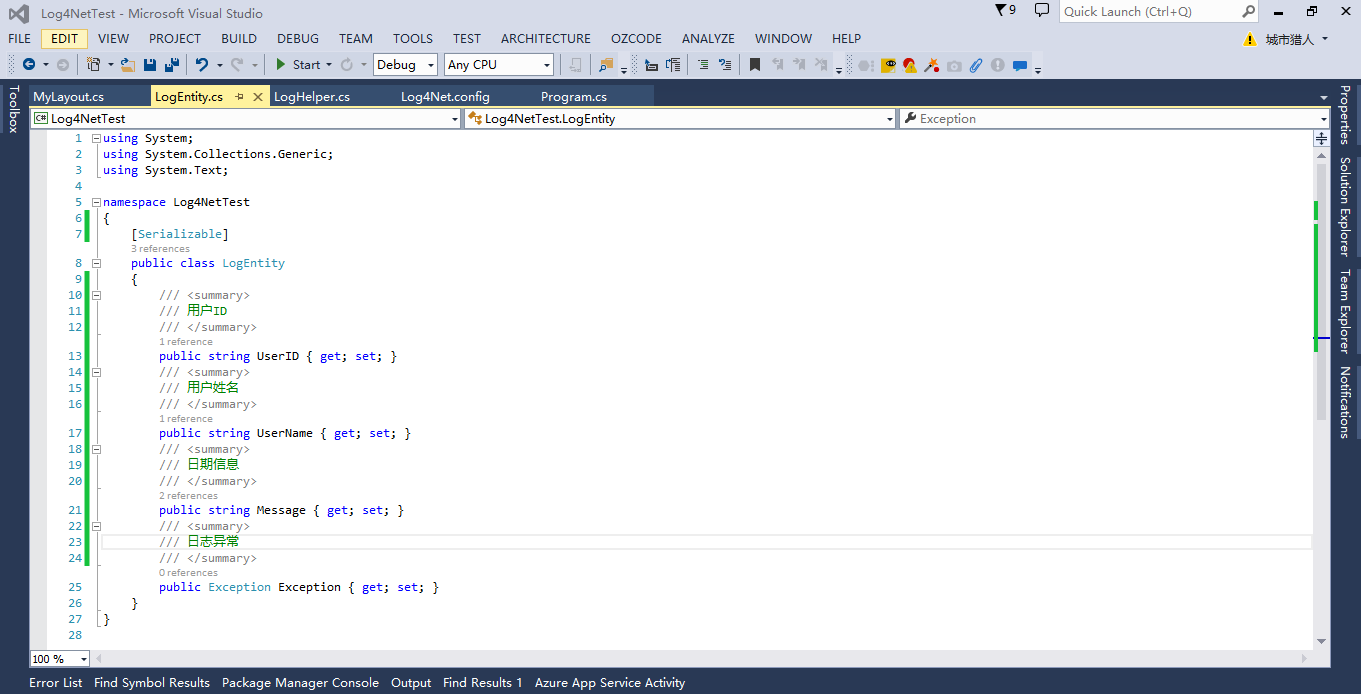Save the current file with the single-disk icon
The width and height of the screenshot is (1361, 694).
[150, 65]
